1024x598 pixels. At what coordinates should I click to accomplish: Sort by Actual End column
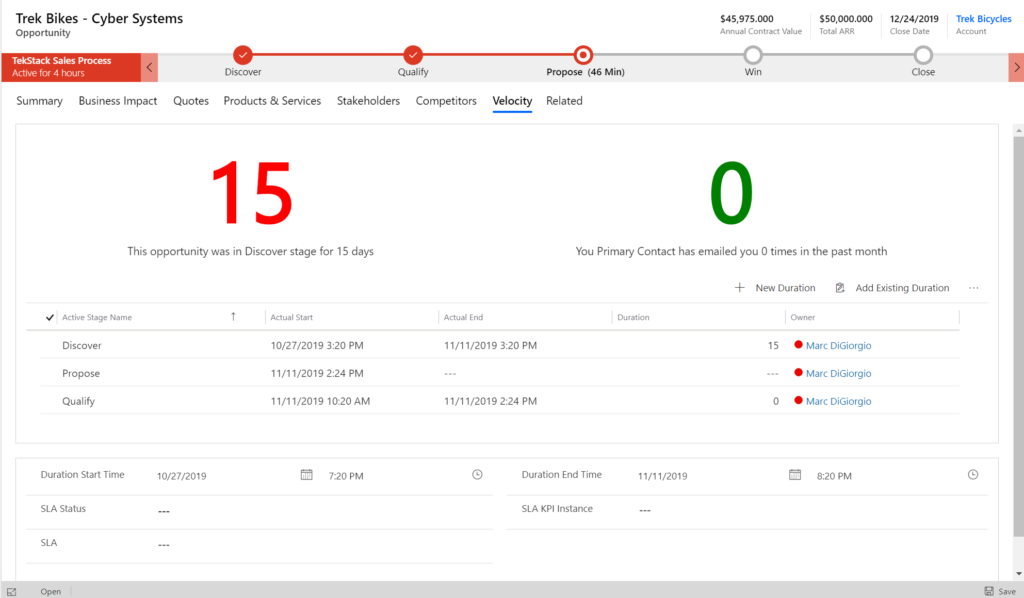point(463,317)
